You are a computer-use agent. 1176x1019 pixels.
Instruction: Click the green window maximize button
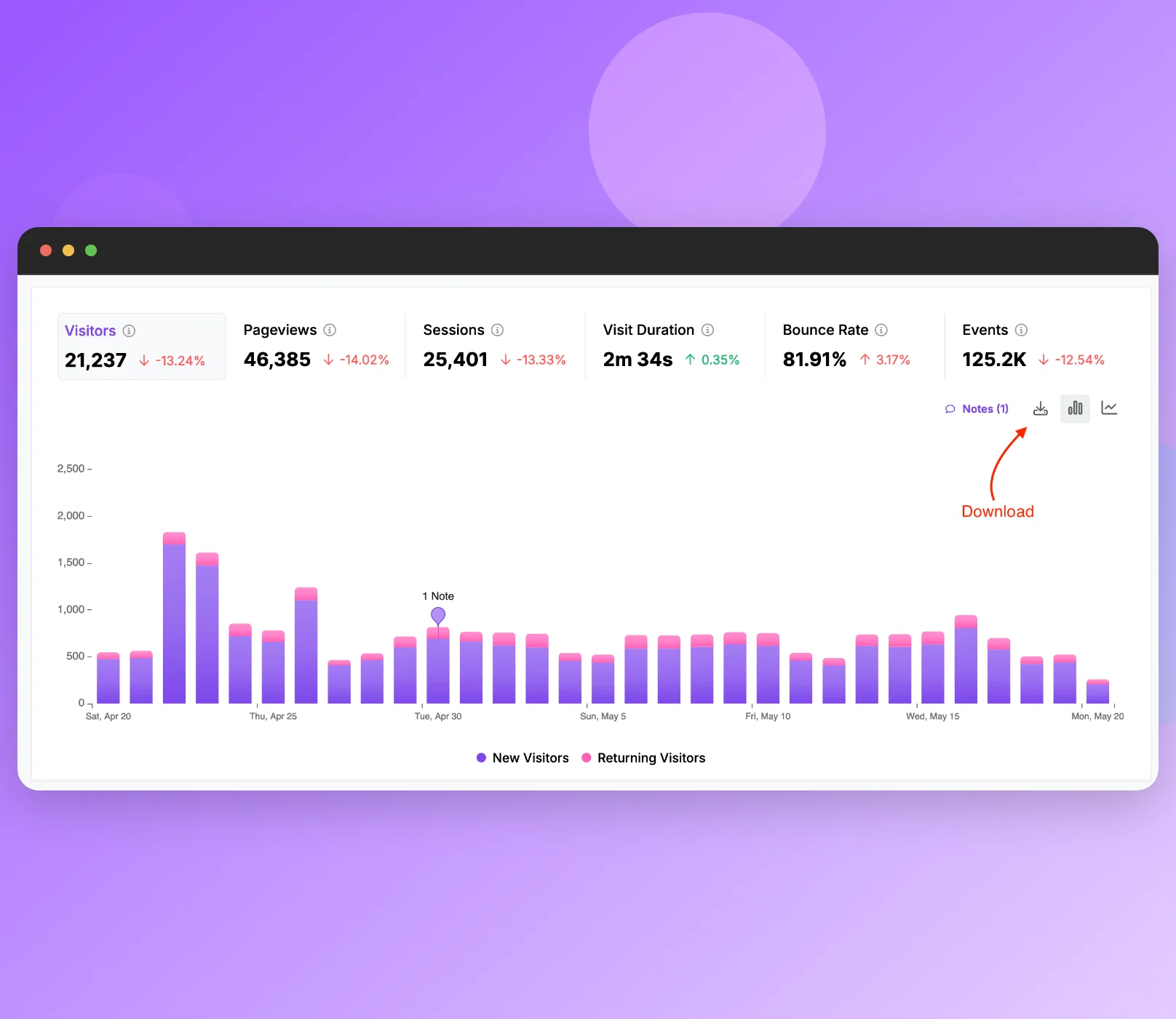point(91,250)
